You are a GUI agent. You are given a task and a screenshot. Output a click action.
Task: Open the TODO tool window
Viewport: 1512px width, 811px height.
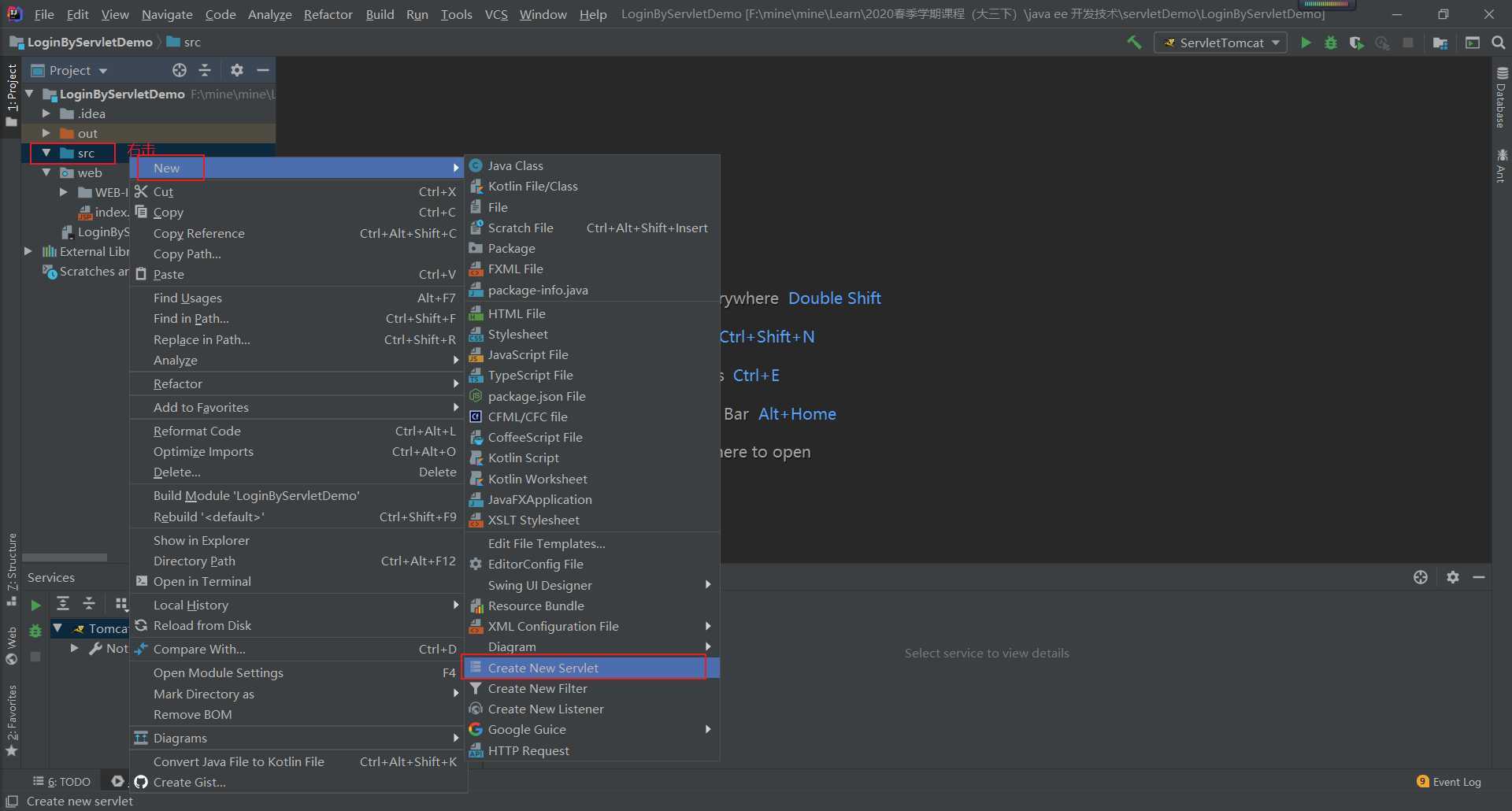pyautogui.click(x=61, y=782)
